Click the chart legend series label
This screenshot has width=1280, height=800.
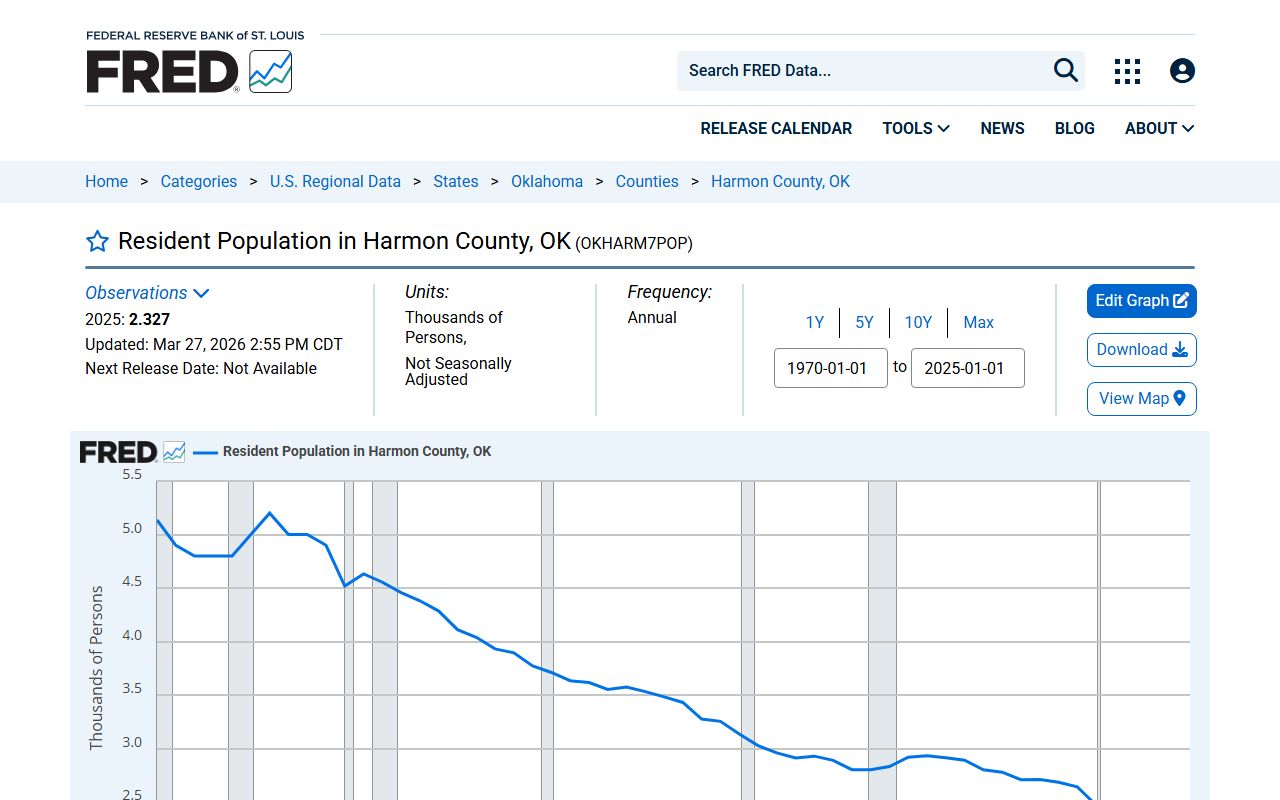(x=357, y=451)
